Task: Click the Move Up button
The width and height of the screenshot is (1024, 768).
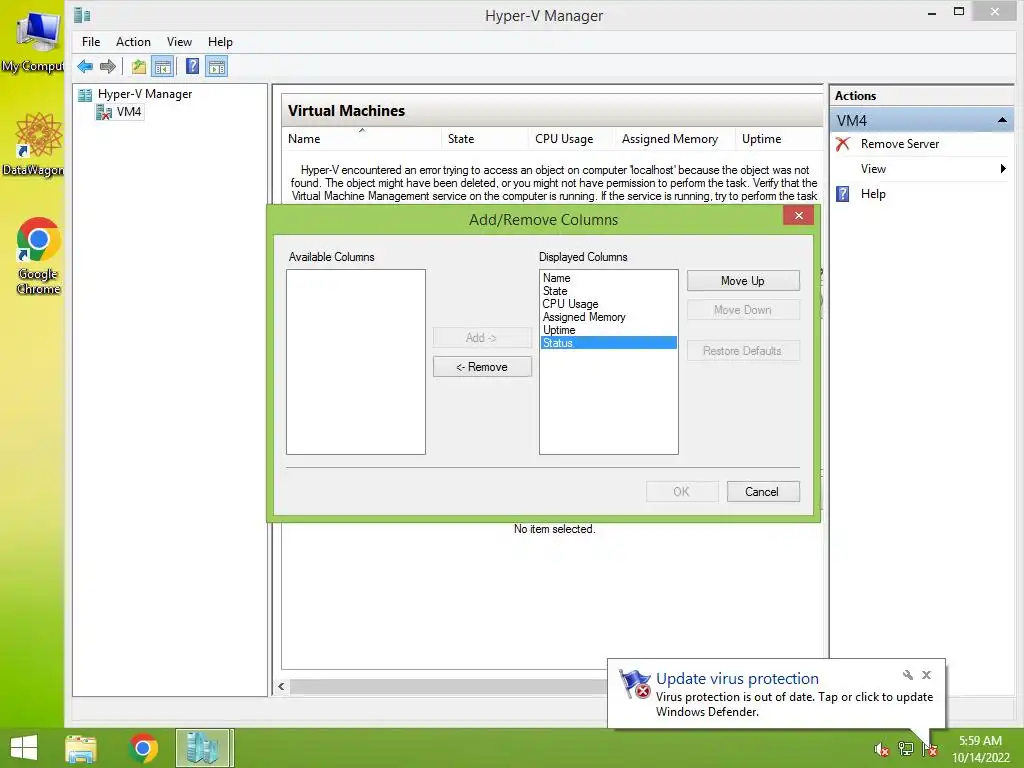Action: pyautogui.click(x=743, y=281)
